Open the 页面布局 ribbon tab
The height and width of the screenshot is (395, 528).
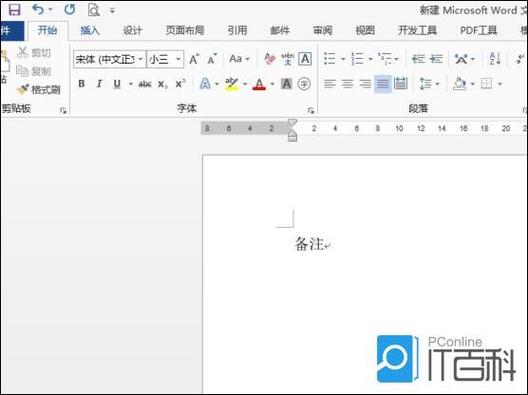[185, 31]
